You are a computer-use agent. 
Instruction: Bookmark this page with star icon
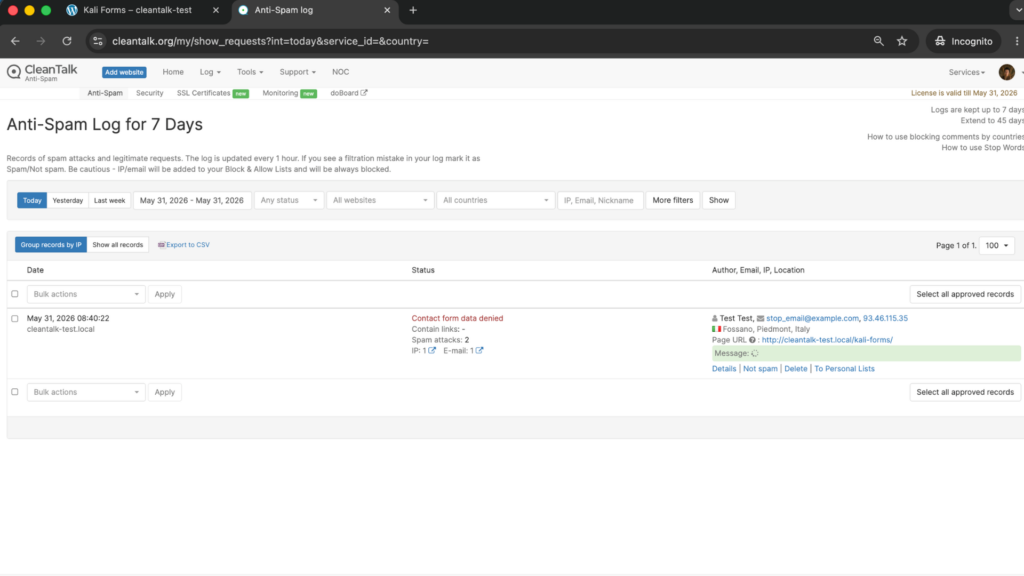[x=902, y=41]
